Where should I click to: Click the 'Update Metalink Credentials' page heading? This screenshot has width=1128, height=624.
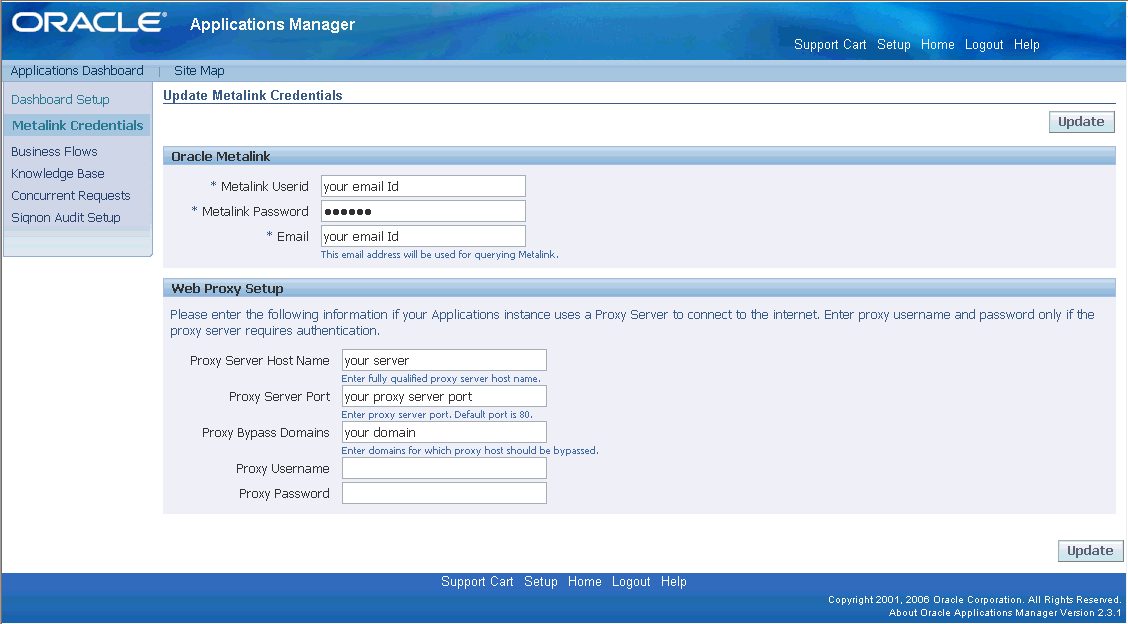253,95
